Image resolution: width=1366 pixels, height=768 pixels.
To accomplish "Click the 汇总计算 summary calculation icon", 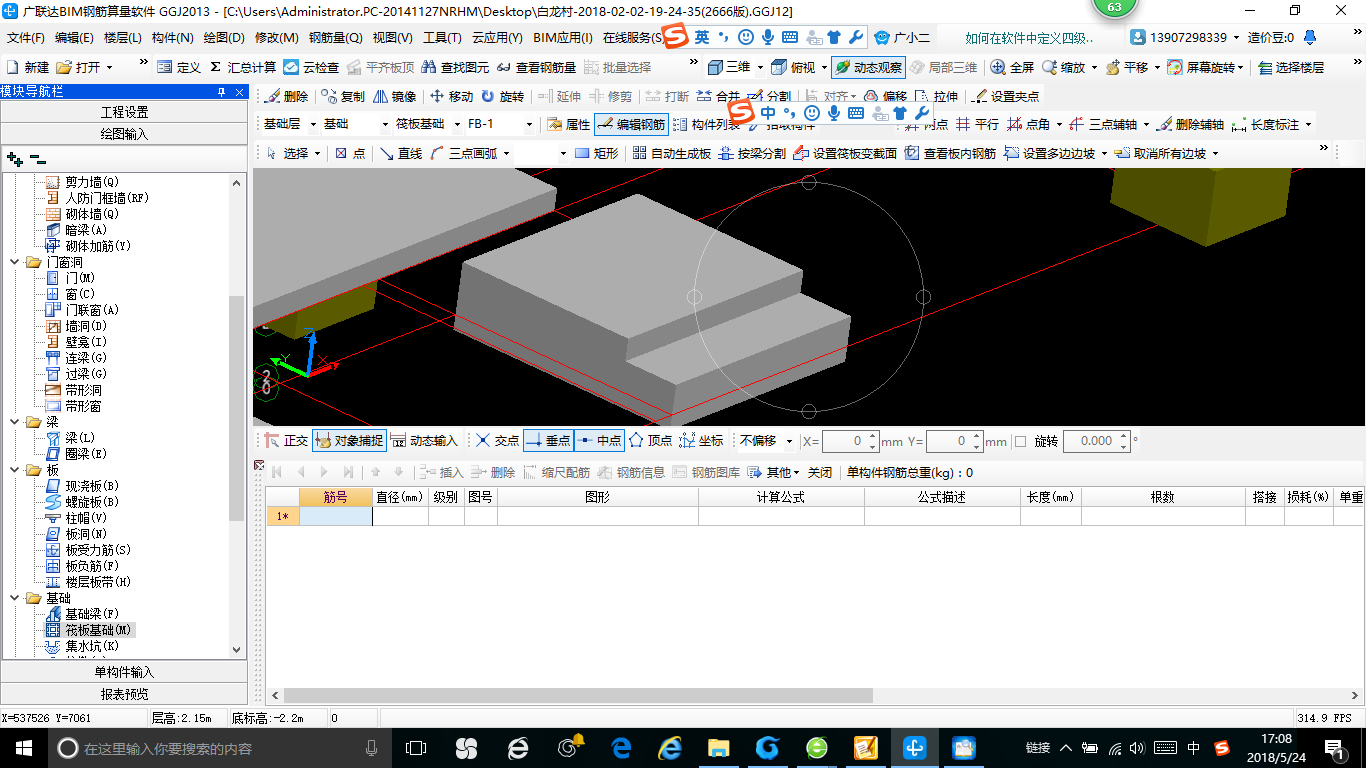I will click(243, 67).
